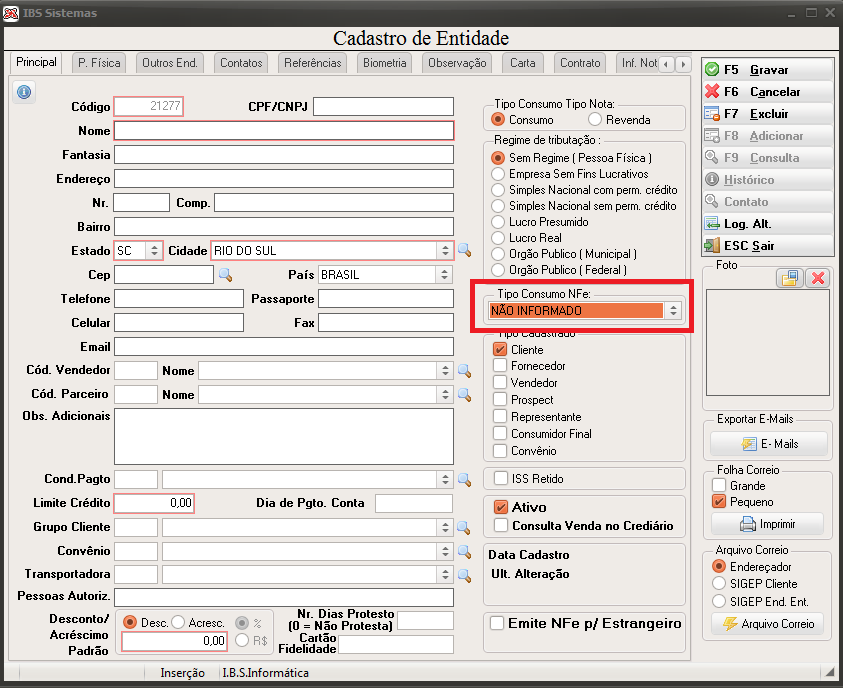
Task: Click the magnifier search icon next to Cidade
Action: point(465,250)
